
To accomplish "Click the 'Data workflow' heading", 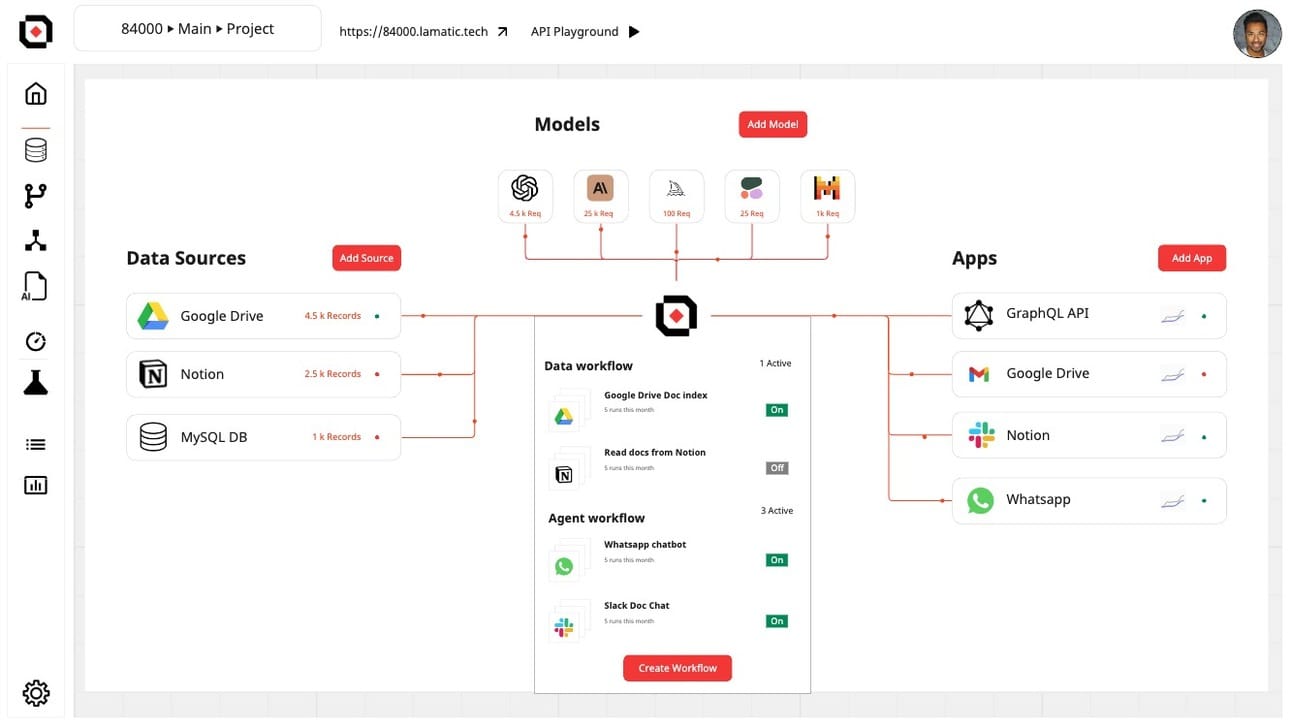I will [589, 366].
